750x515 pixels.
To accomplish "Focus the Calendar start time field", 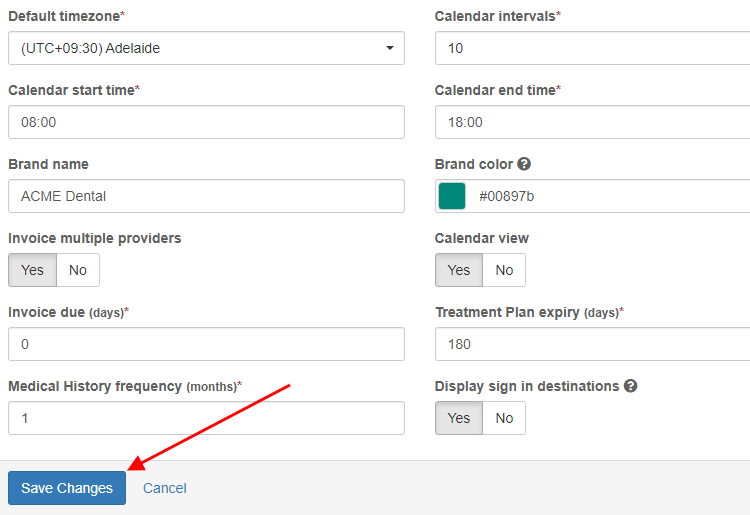I will click(x=206, y=122).
